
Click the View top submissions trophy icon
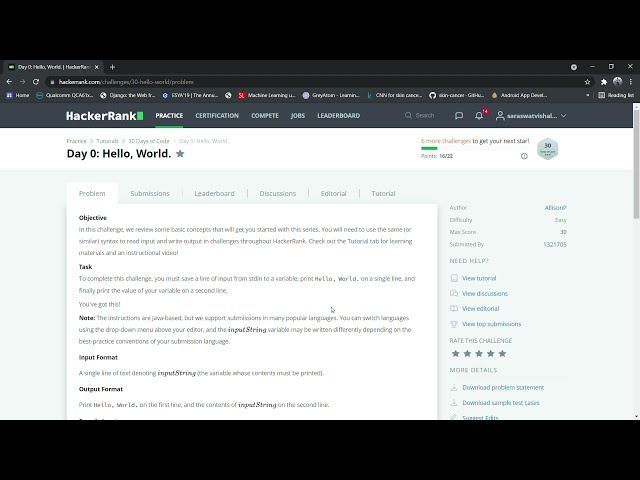454,324
